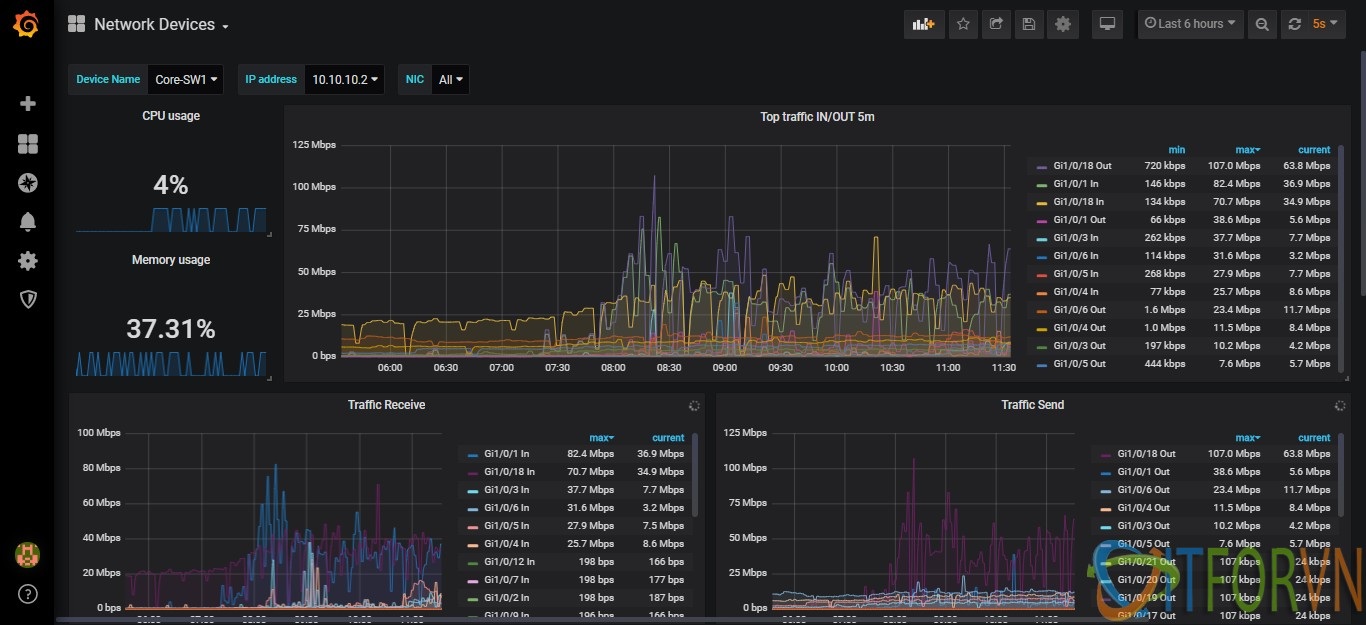
Task: Click the Gi1/0/1 In color swatch in top legend
Action: point(1042,185)
